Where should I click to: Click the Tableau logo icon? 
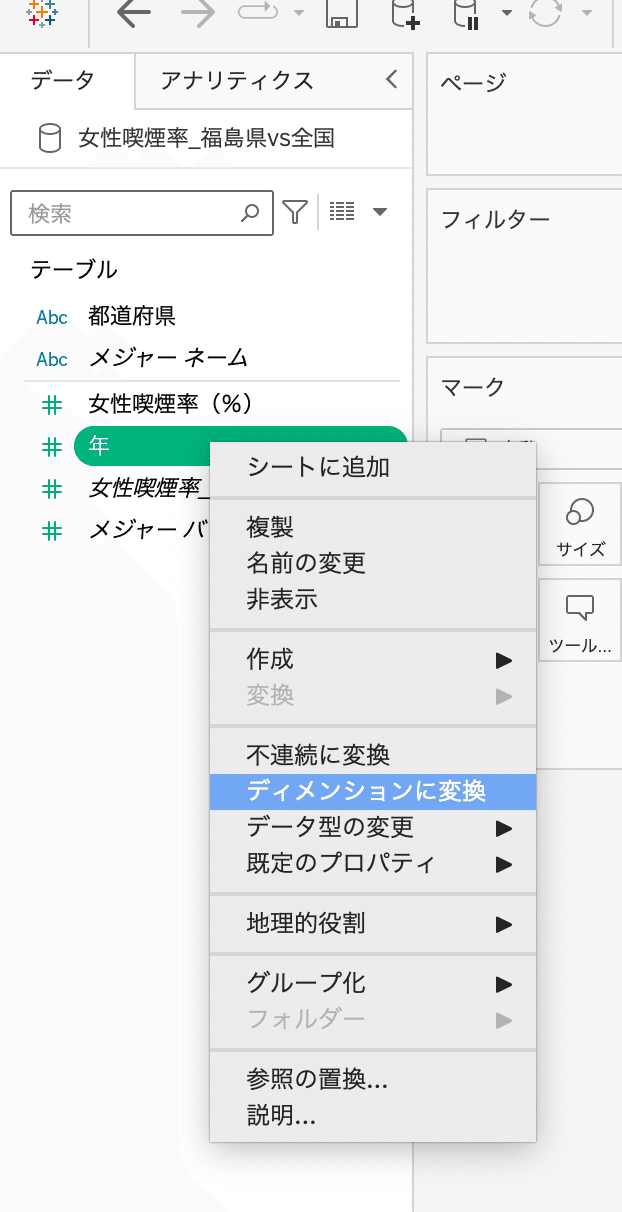tap(41, 13)
